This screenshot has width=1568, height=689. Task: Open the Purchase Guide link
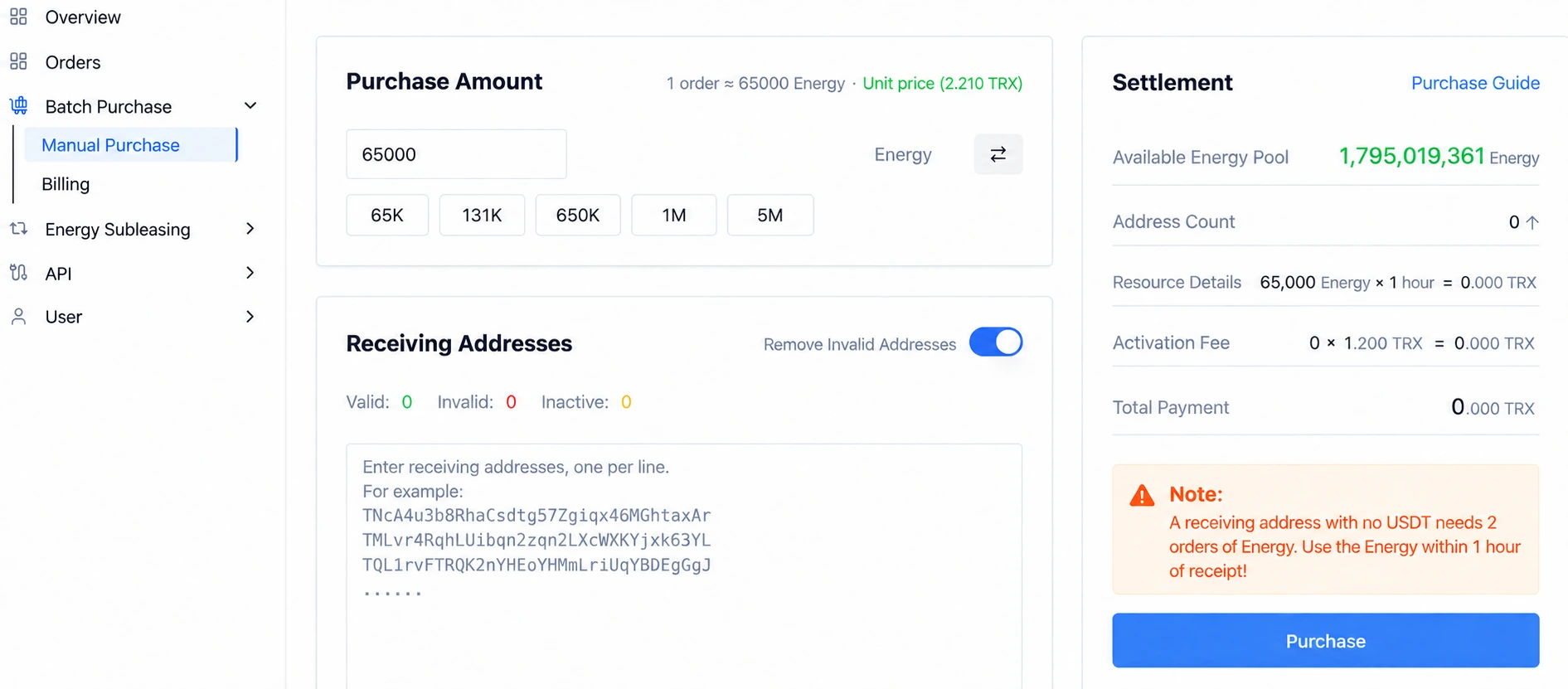tap(1475, 83)
